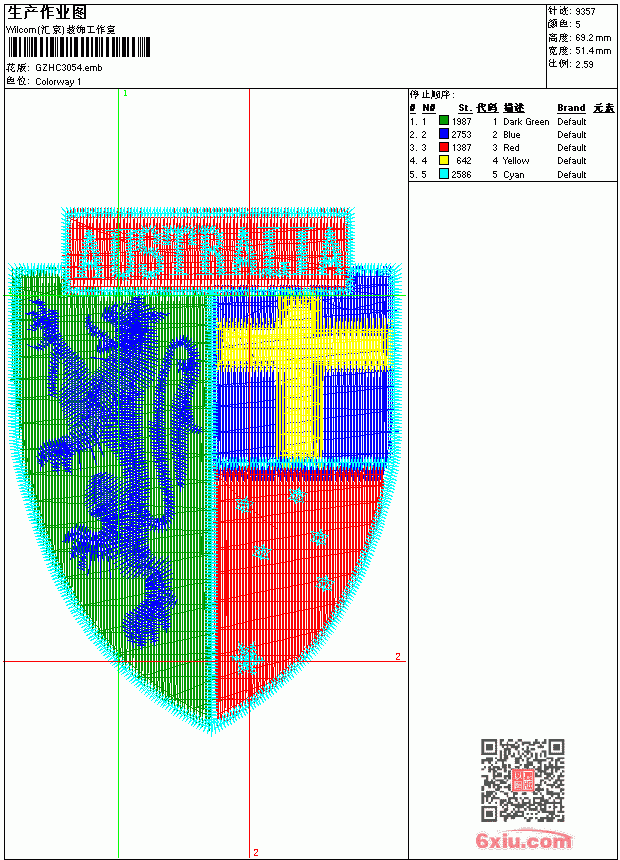Viewport: 620px width, 860px height.
Task: Click the Red thread color swatch
Action: [443, 147]
